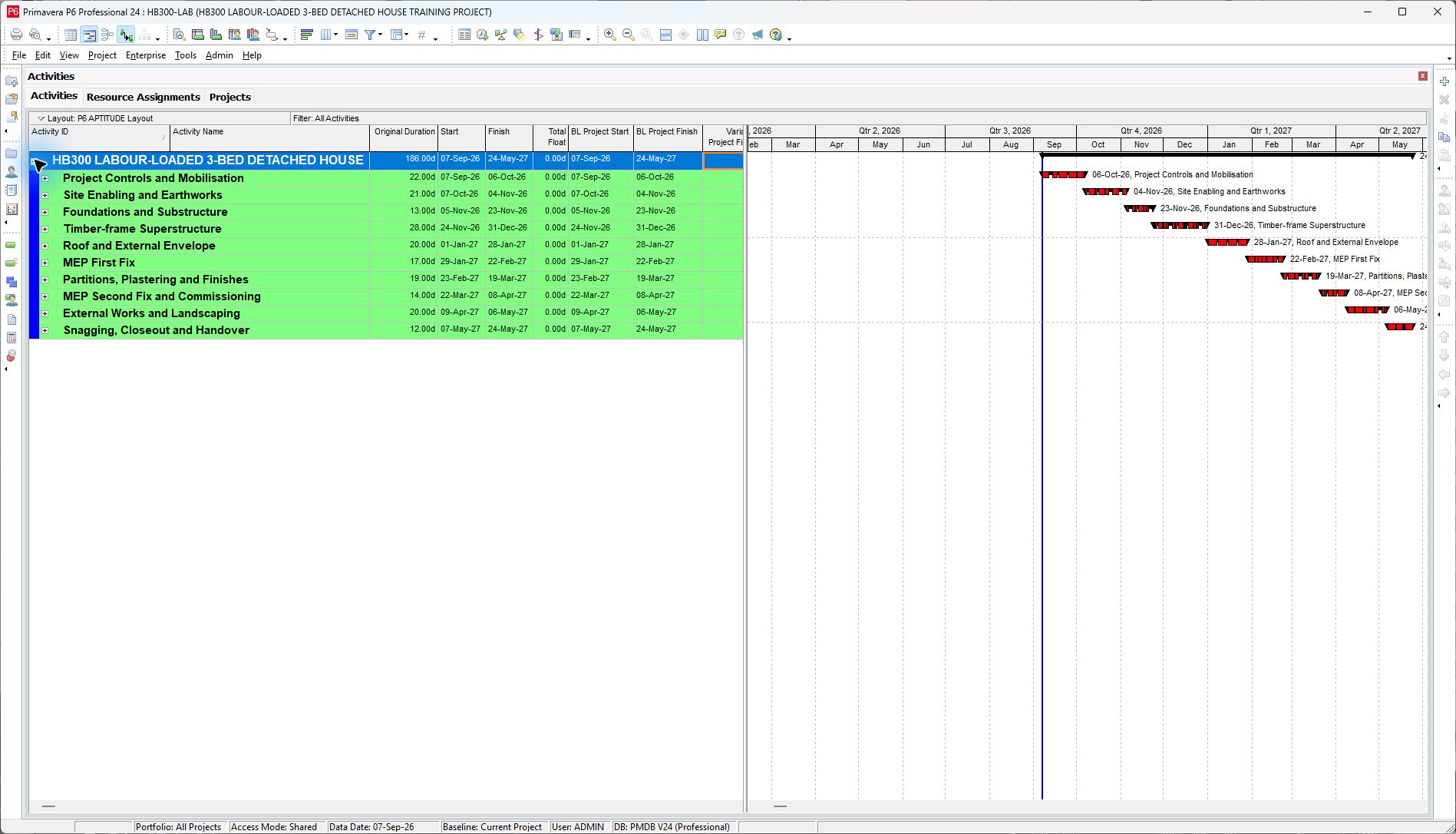This screenshot has width=1456, height=834.
Task: Sort by the Original Duration column header
Action: click(x=404, y=137)
